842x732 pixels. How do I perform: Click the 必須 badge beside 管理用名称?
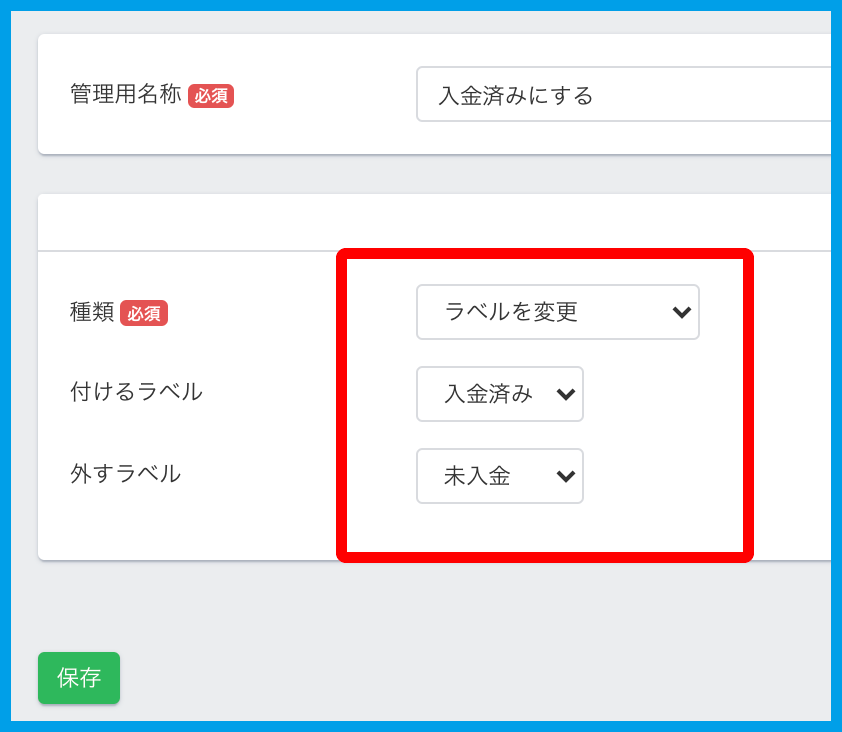click(x=210, y=96)
